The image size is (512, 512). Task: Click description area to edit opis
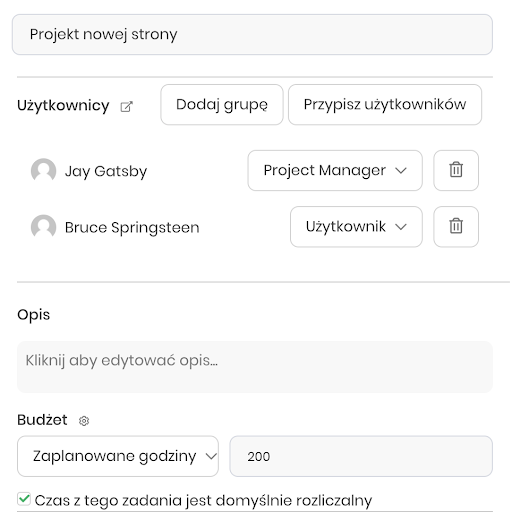click(255, 367)
